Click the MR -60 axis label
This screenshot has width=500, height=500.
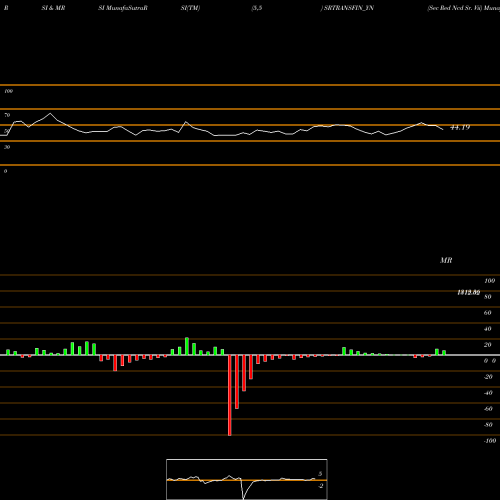[488, 409]
